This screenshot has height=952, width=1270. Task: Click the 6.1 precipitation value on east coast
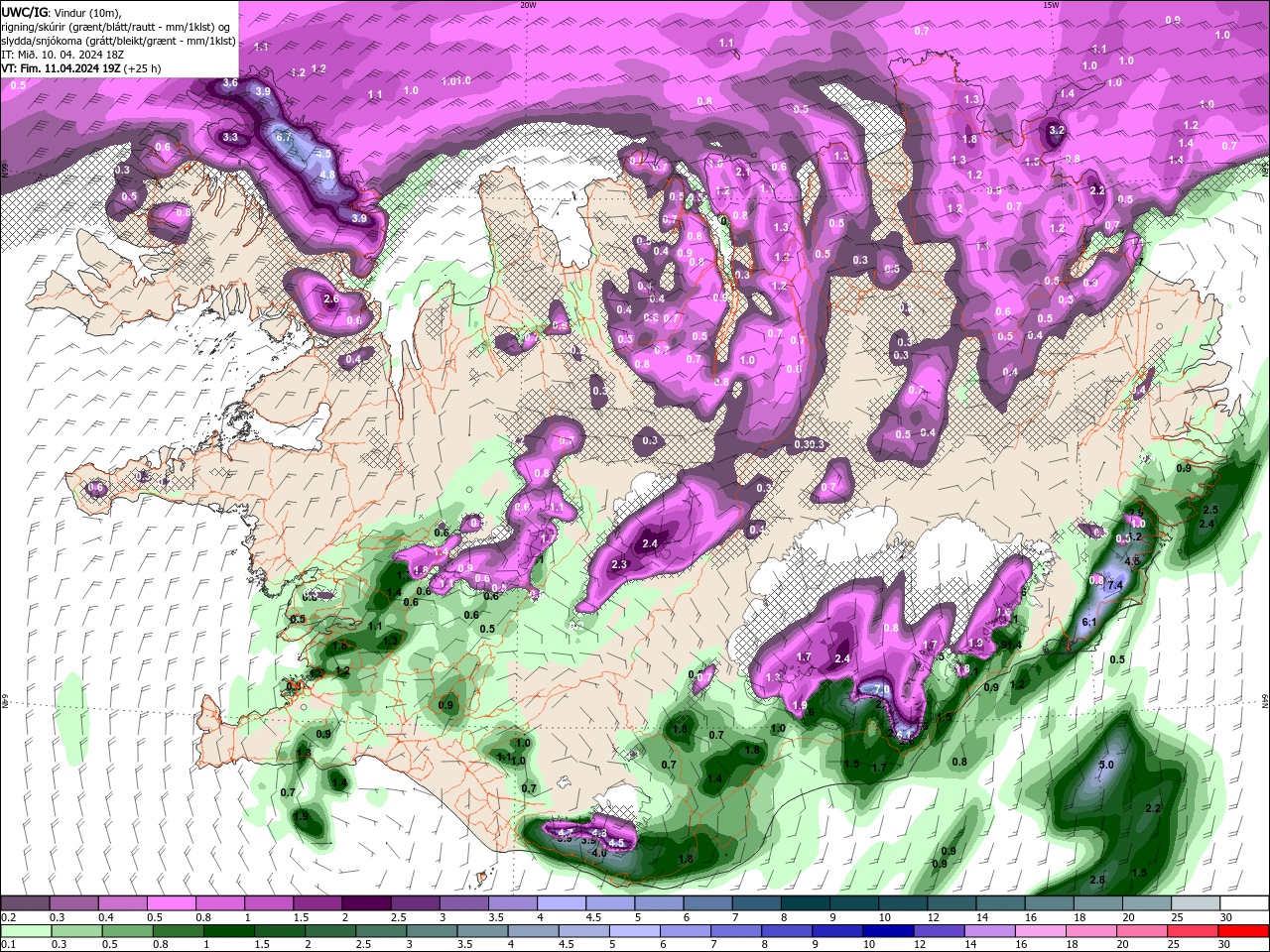click(1088, 622)
